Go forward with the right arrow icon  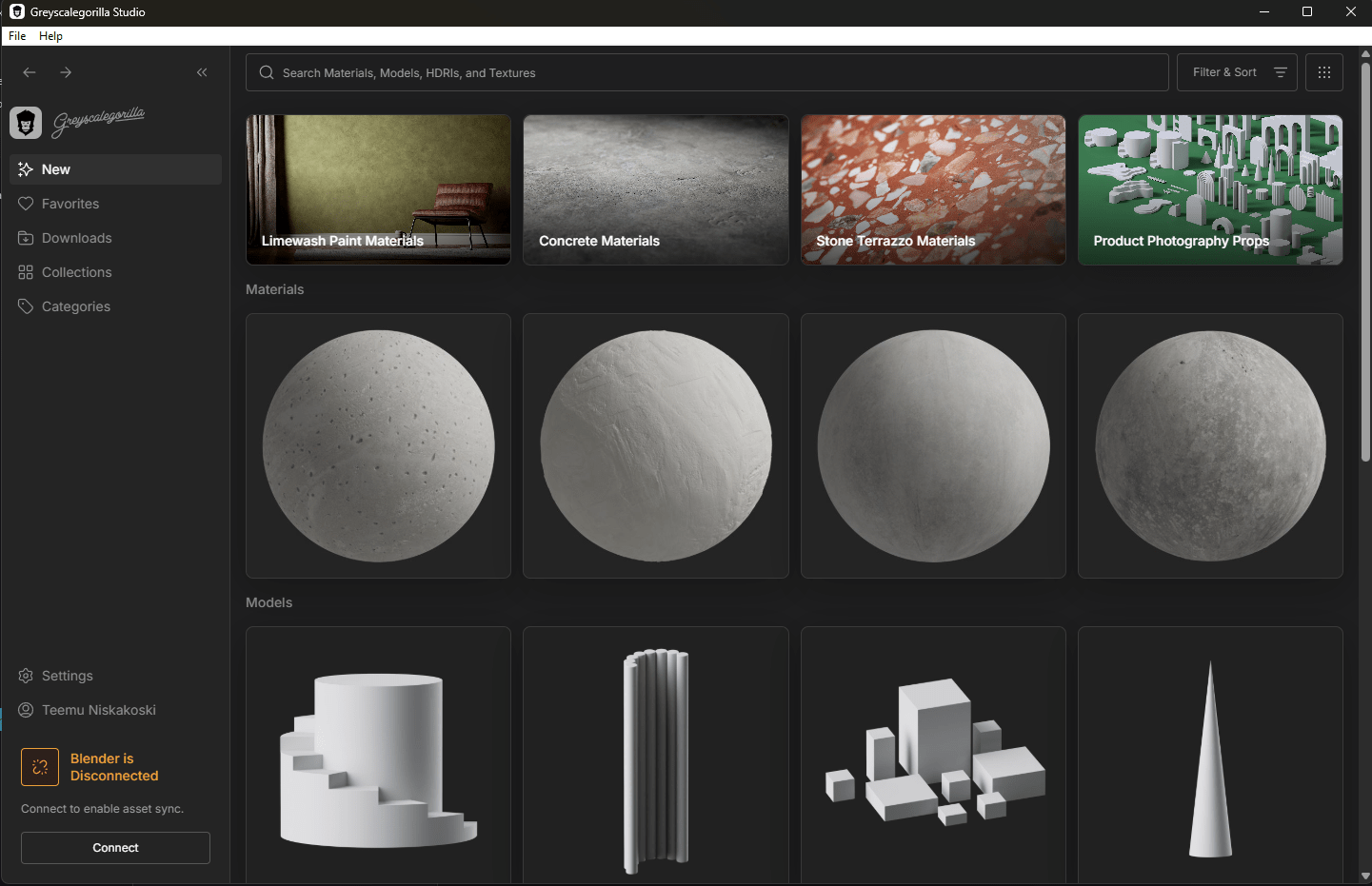coord(66,72)
